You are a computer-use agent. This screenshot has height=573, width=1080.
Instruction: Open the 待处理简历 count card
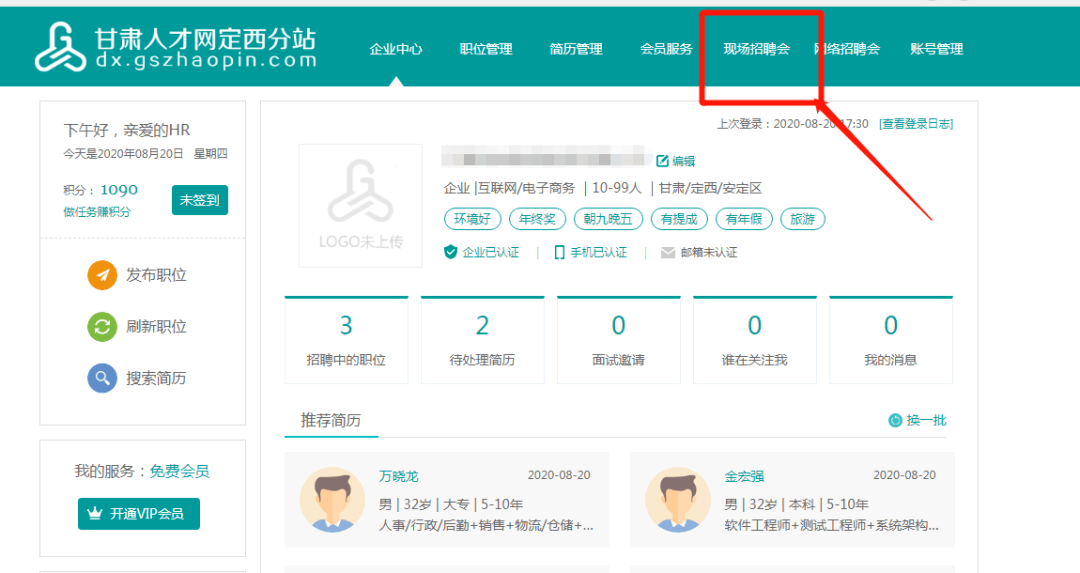[482, 340]
